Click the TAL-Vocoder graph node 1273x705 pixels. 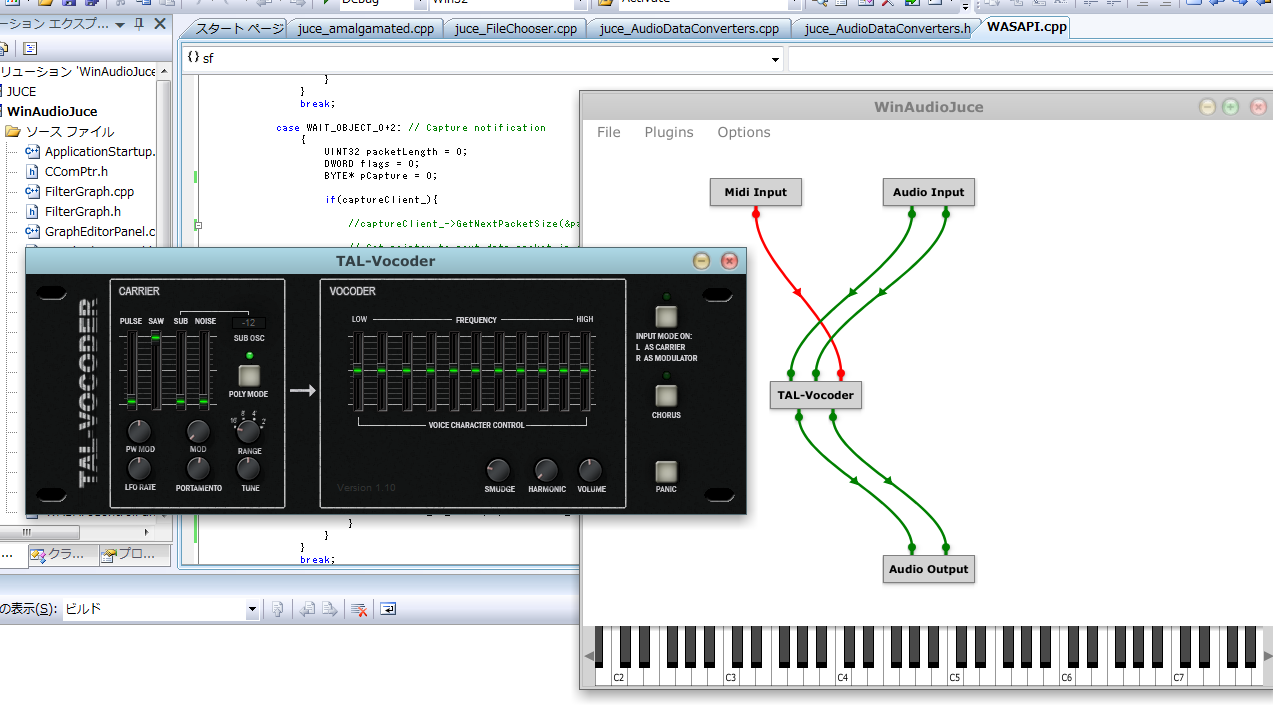815,395
